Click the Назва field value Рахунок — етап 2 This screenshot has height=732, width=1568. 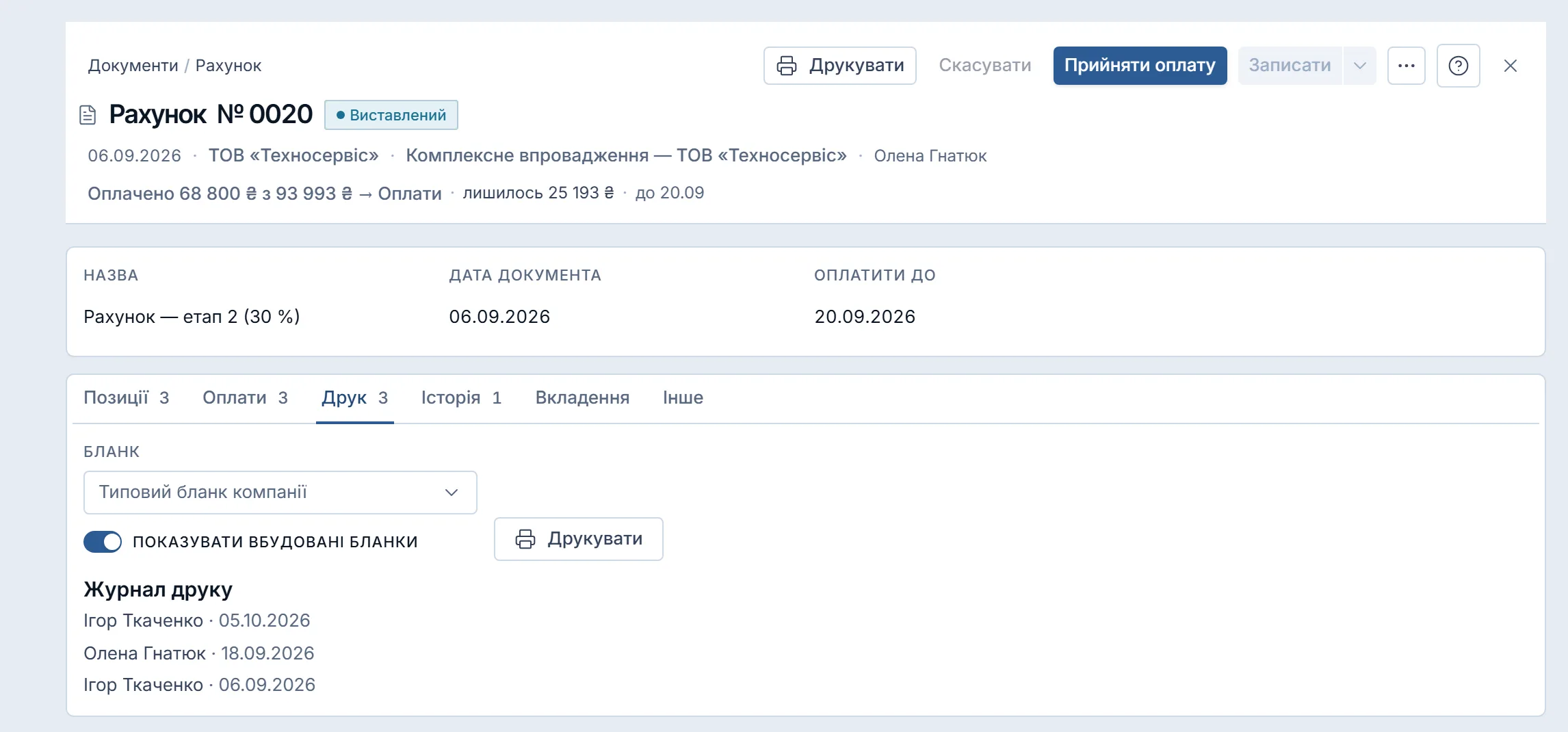coord(192,317)
